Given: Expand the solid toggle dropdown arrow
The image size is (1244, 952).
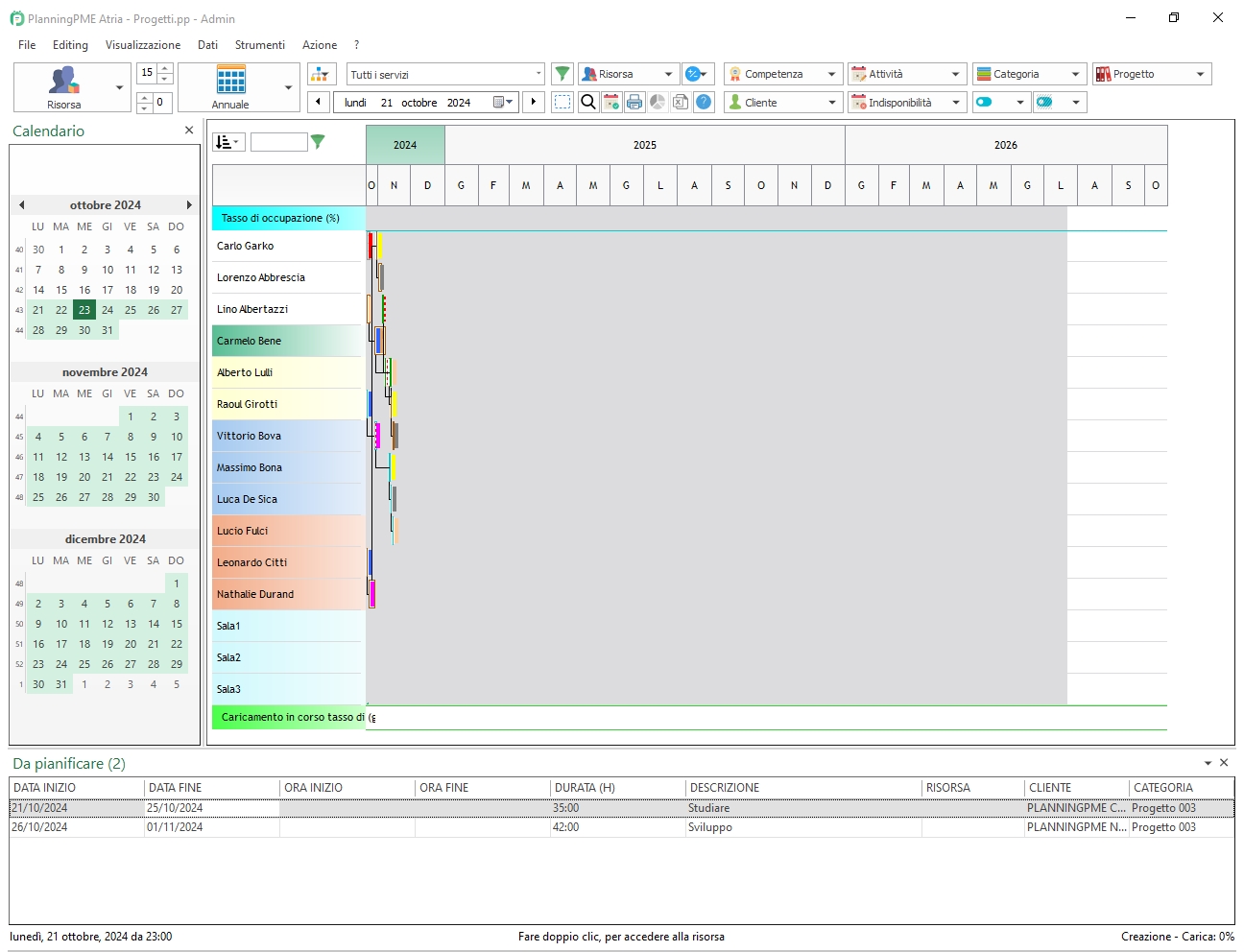Looking at the screenshot, I should [x=1020, y=102].
